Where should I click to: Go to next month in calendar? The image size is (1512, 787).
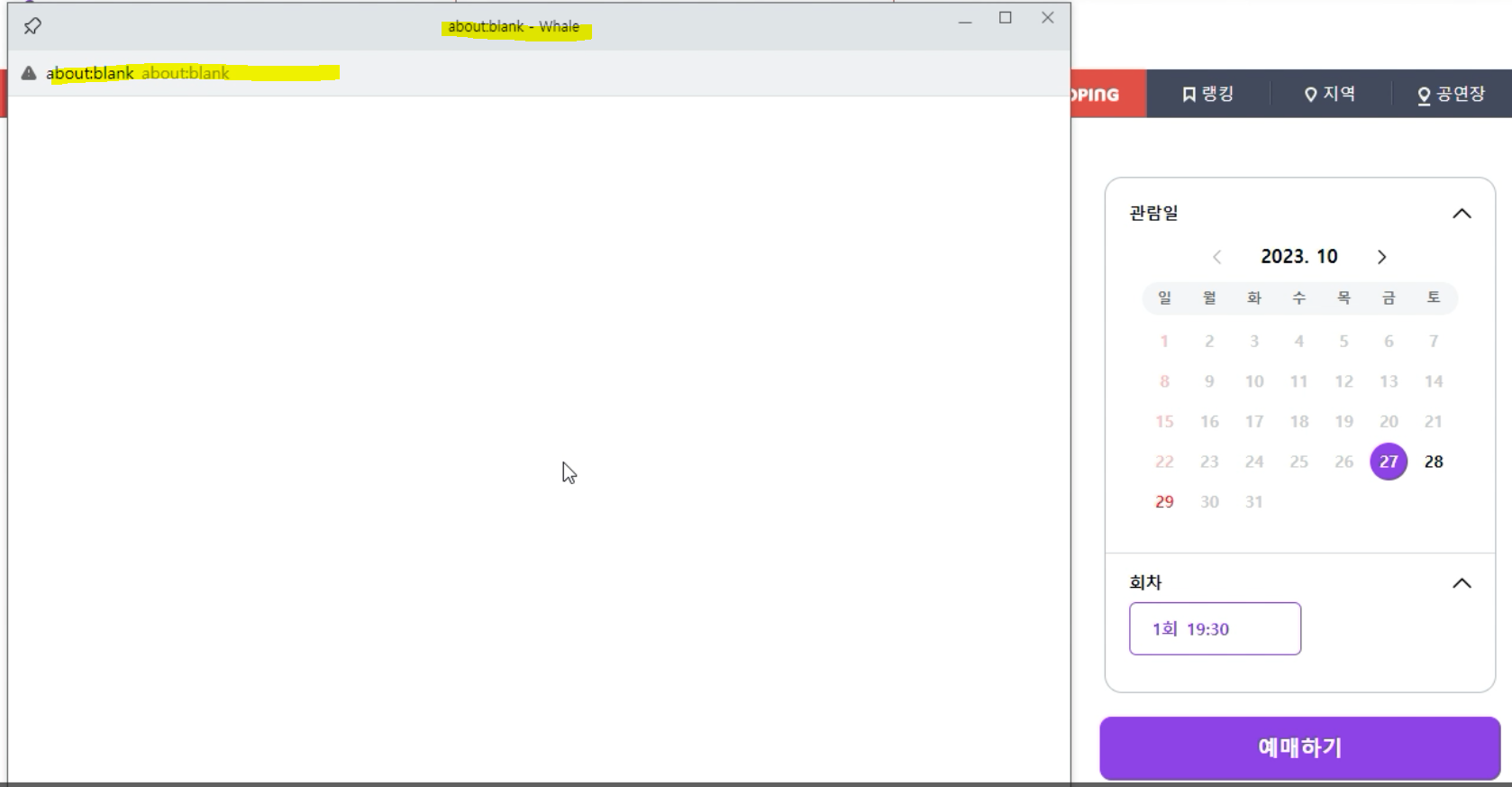(x=1381, y=257)
